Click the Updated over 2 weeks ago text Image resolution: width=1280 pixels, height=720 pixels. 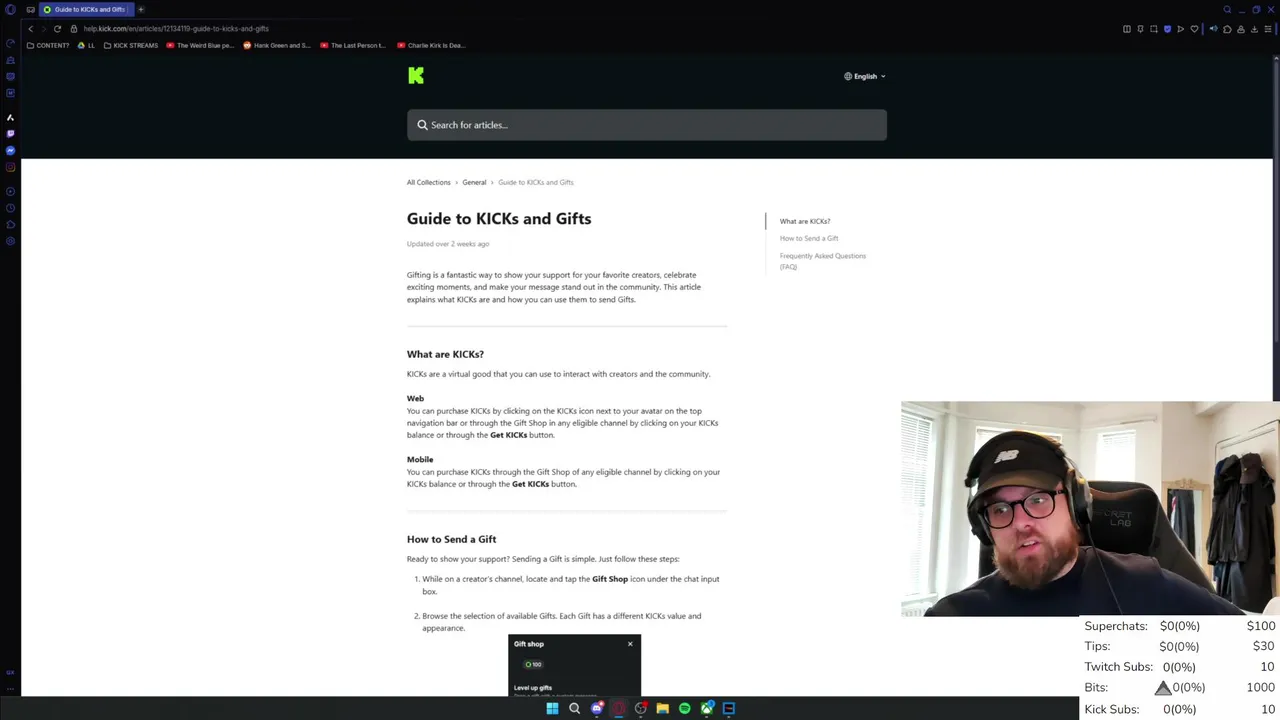(x=448, y=244)
